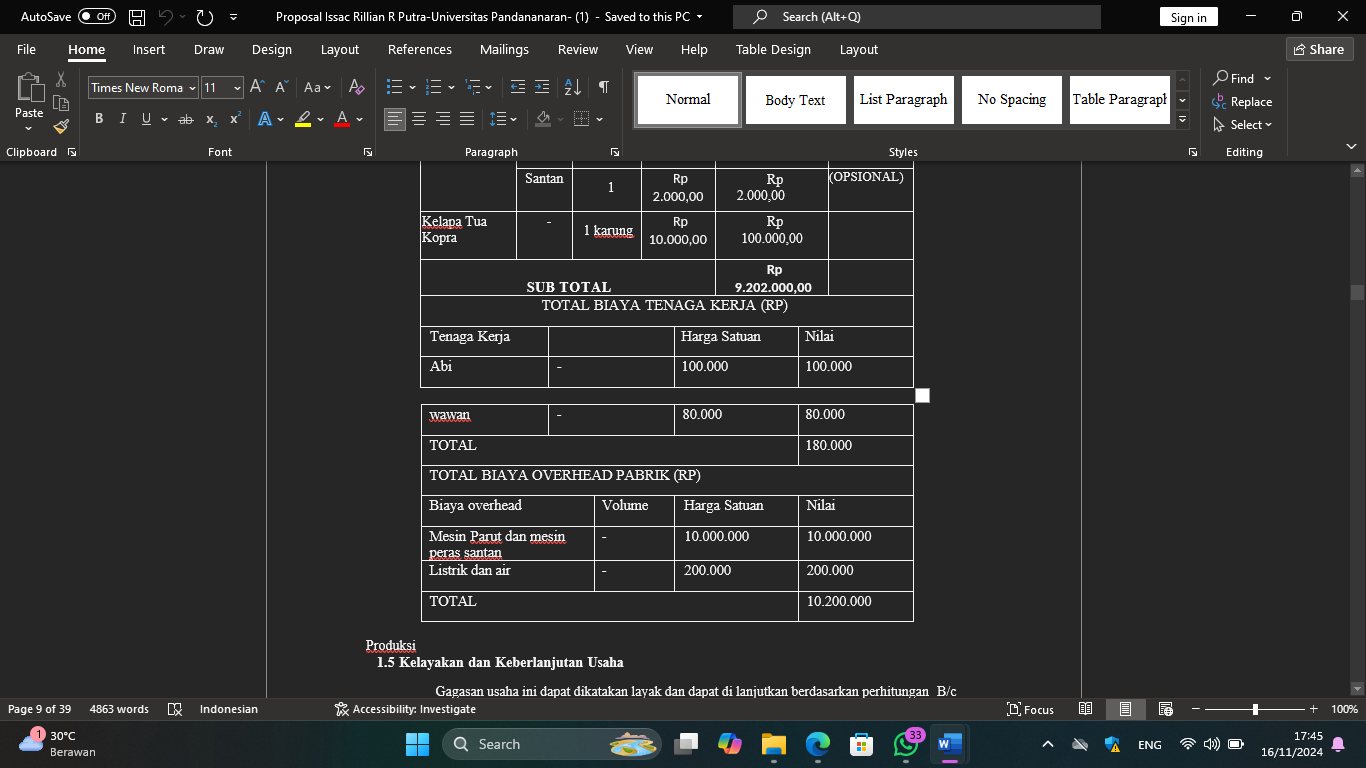Open text highlight color picker arrow
The height and width of the screenshot is (768, 1366).
coord(320,119)
